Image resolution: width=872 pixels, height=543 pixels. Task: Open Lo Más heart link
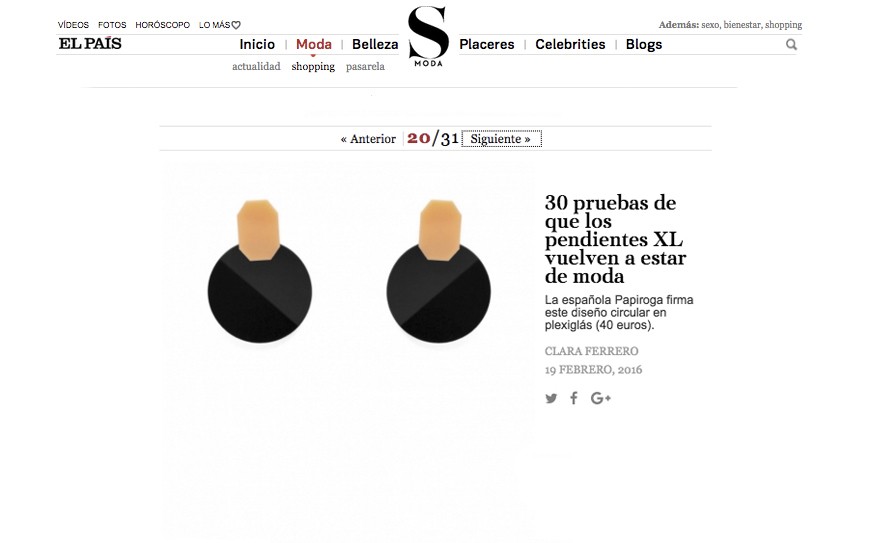coord(220,25)
